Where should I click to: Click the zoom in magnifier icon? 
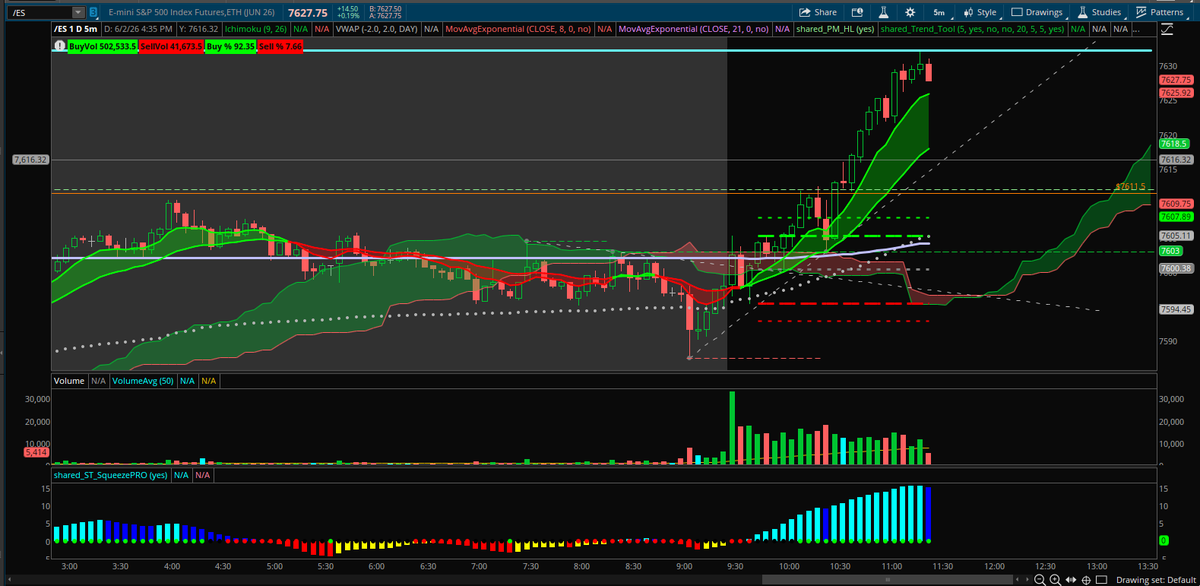pyautogui.click(x=1056, y=579)
